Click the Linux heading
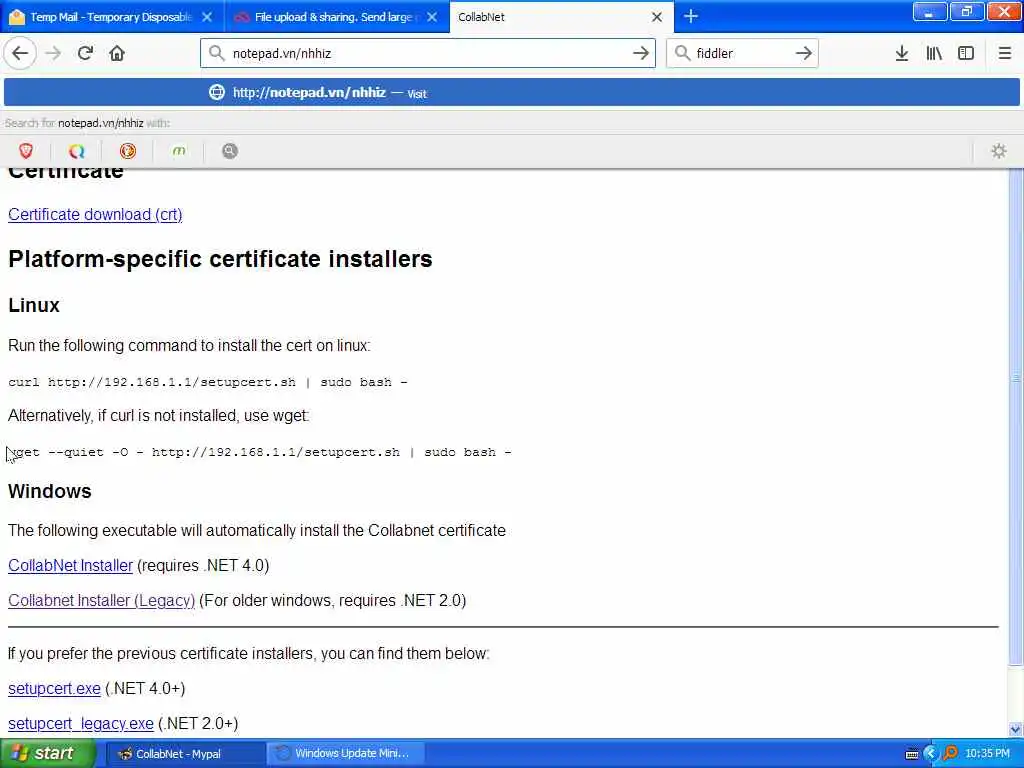 (x=34, y=306)
